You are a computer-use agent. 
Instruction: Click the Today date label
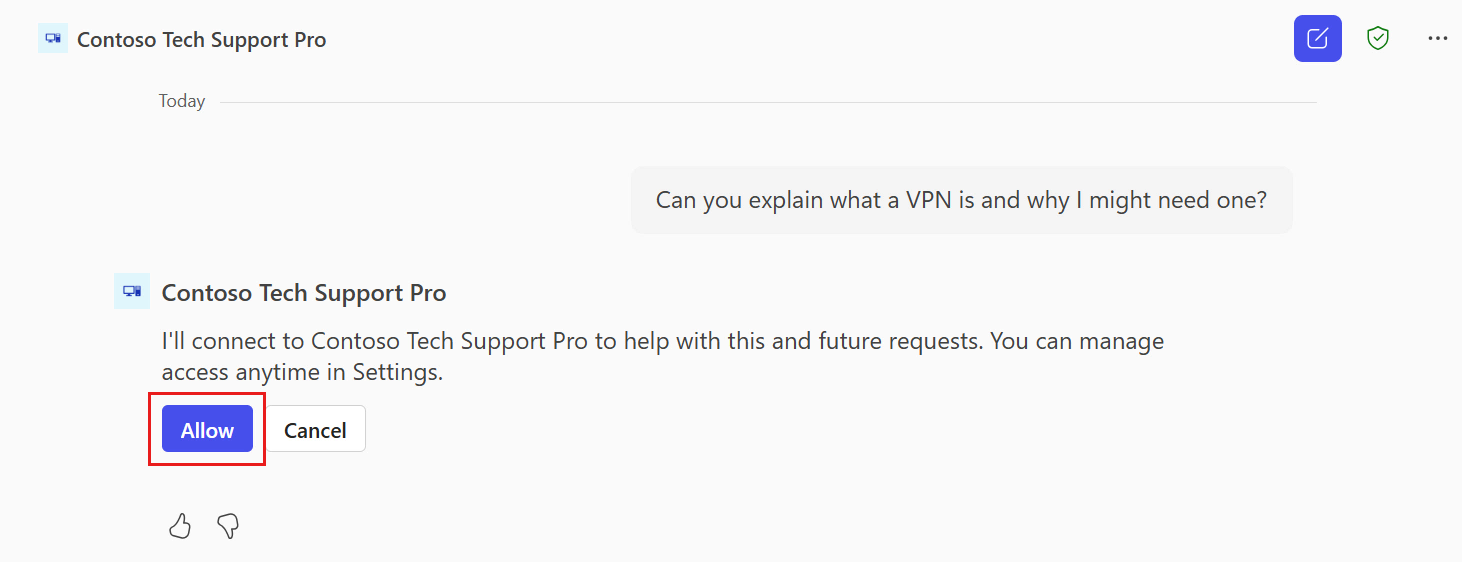coord(182,101)
